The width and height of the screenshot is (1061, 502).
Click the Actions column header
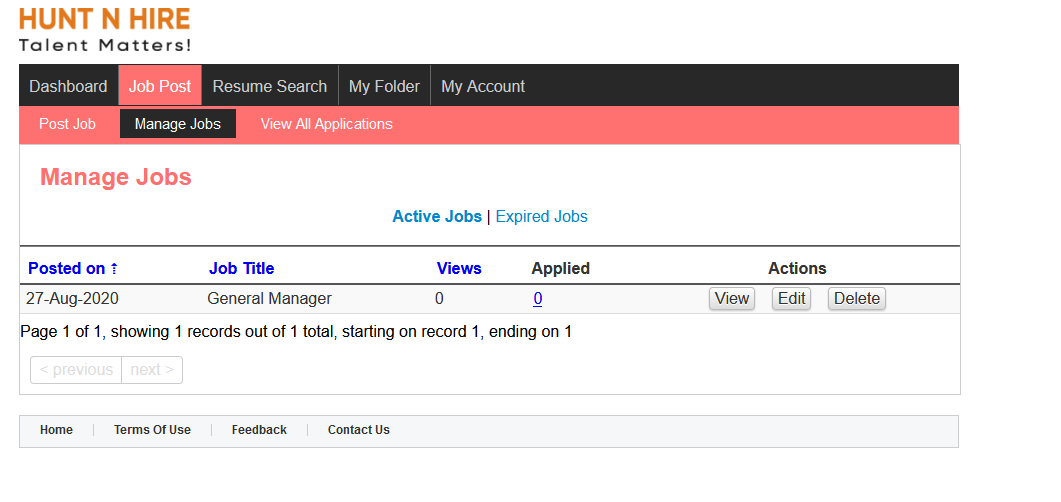797,269
